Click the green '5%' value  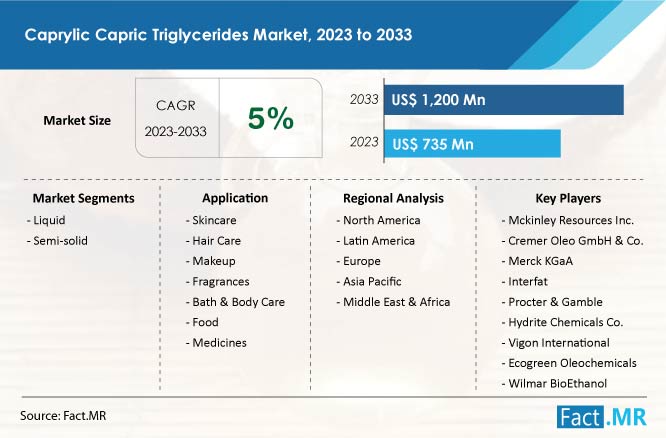[271, 118]
